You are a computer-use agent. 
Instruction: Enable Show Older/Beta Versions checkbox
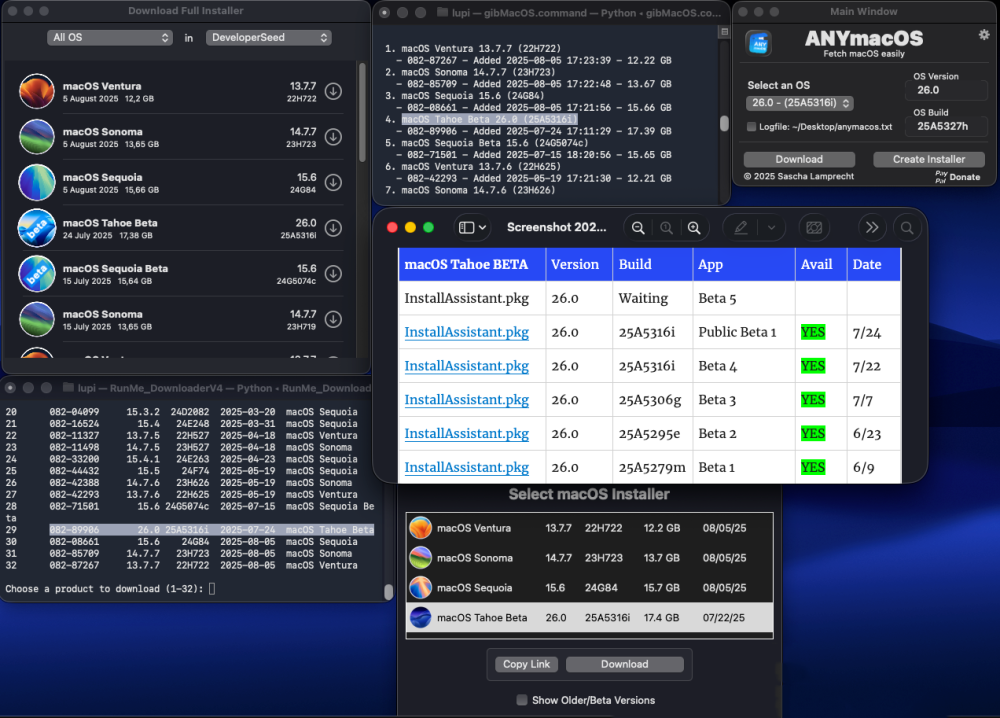click(522, 700)
